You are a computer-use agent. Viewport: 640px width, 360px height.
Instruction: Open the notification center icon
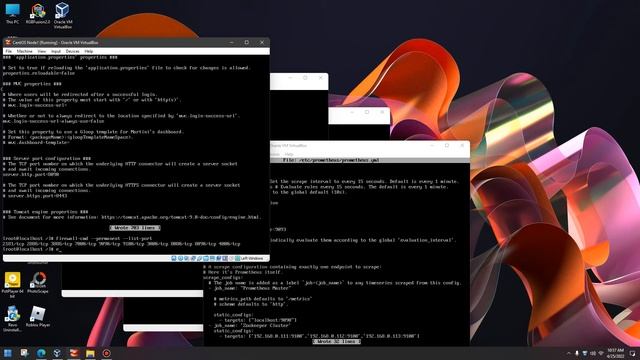pos(632,353)
